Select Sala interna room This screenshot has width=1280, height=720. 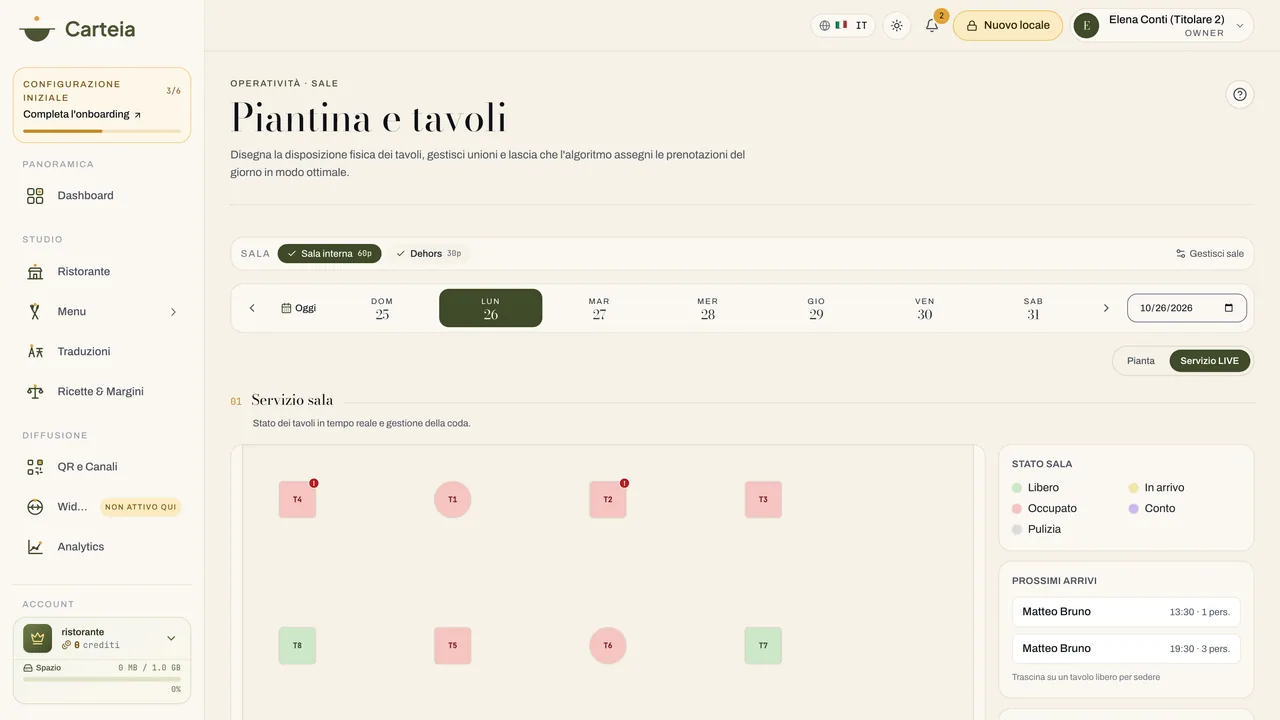(x=329, y=254)
